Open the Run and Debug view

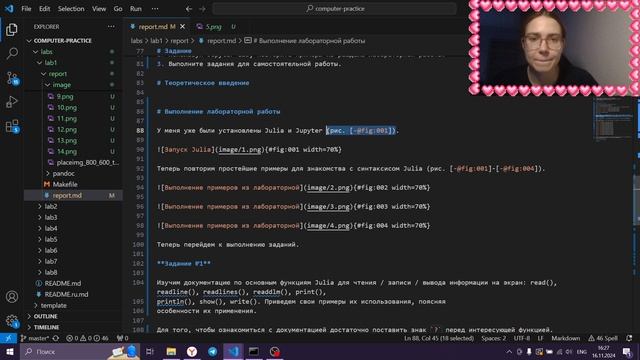tap(12, 102)
